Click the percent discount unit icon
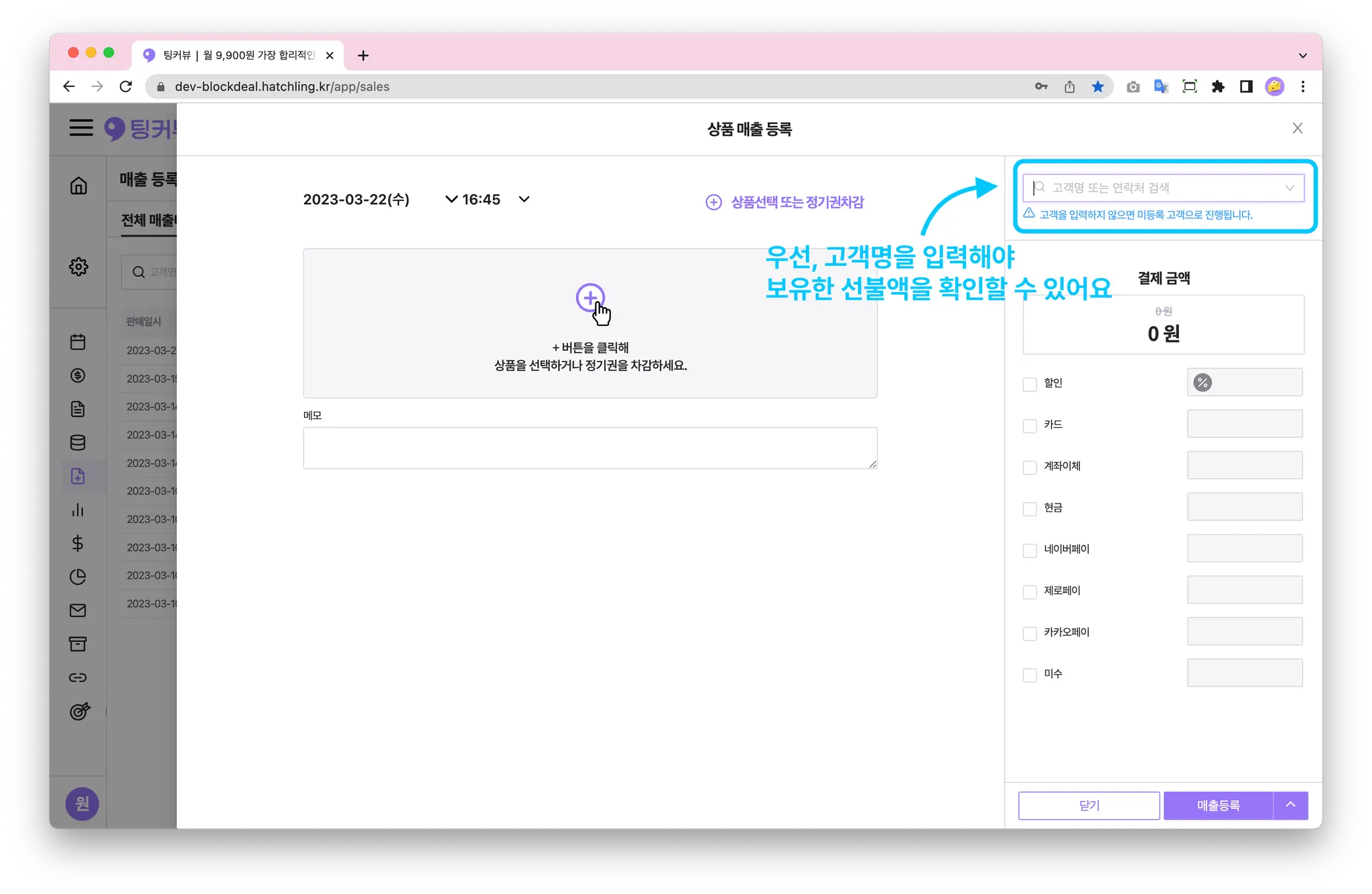The width and height of the screenshot is (1372, 894). point(1203,382)
